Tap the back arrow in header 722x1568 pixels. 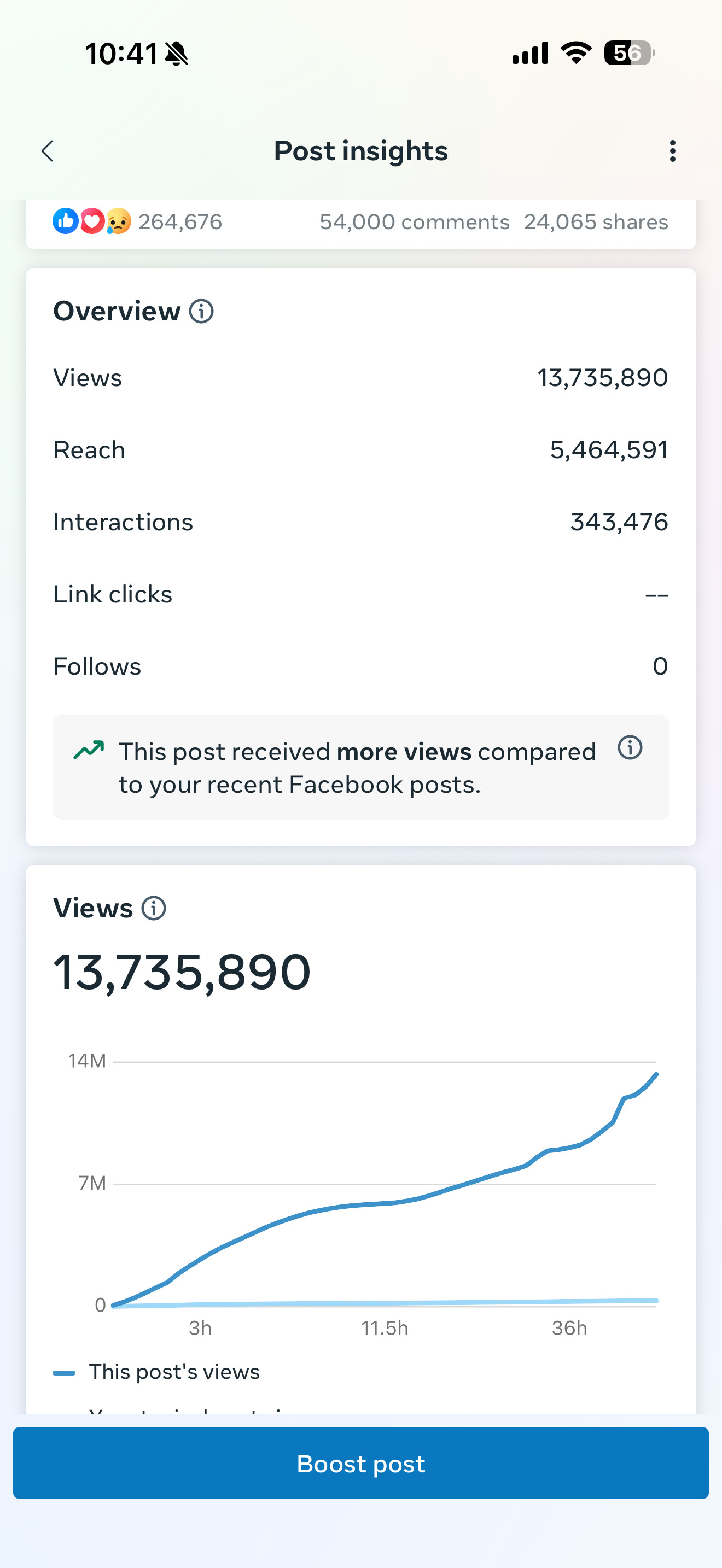click(x=48, y=151)
